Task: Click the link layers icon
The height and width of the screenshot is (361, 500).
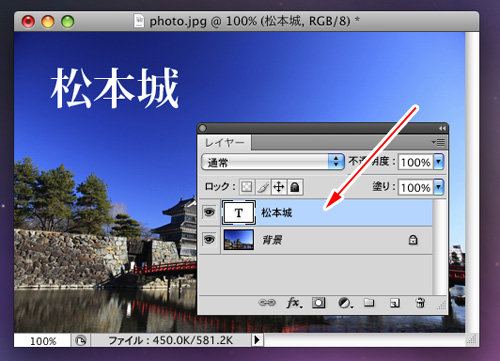Action: 267,303
